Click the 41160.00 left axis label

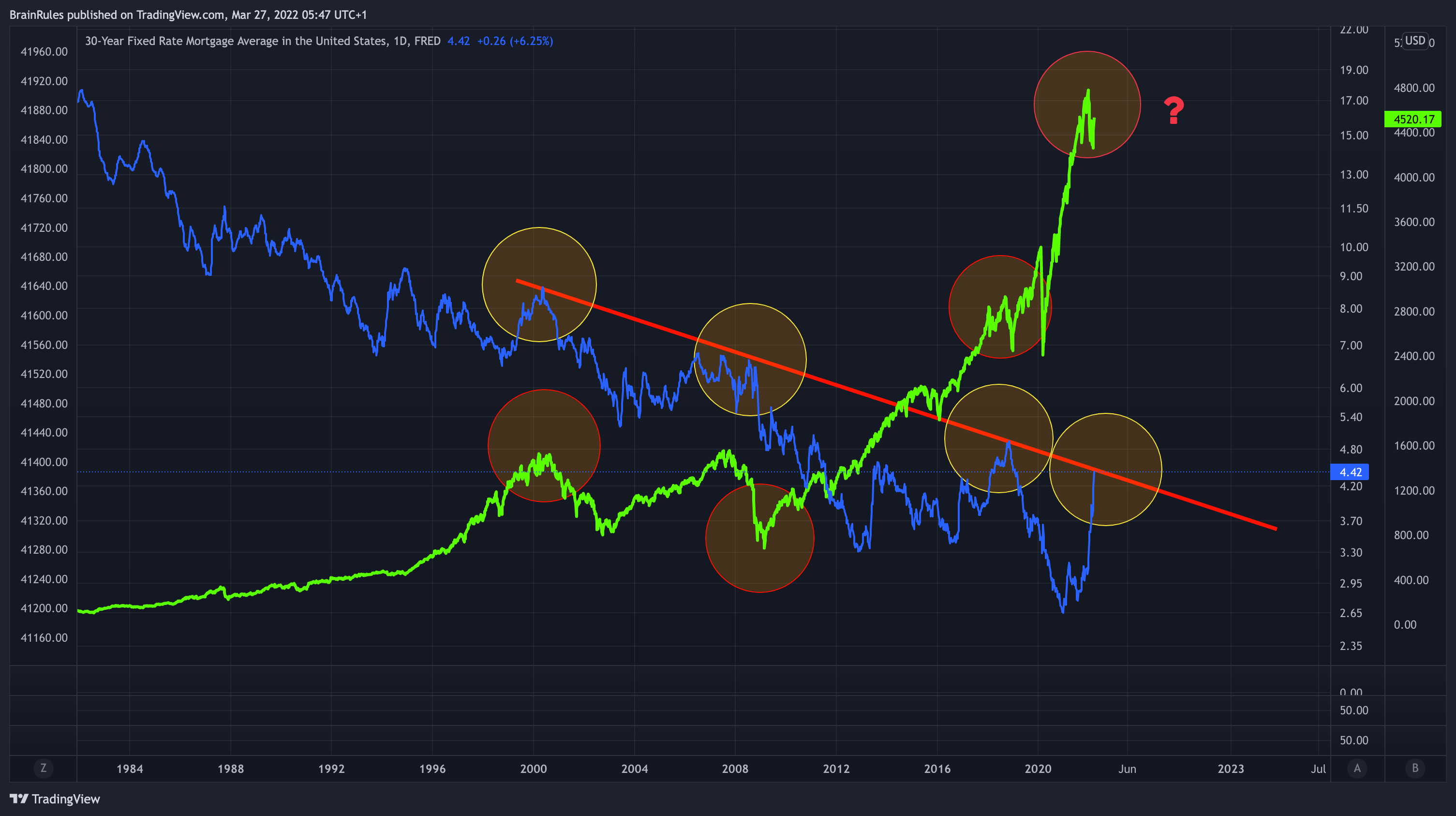(44, 637)
